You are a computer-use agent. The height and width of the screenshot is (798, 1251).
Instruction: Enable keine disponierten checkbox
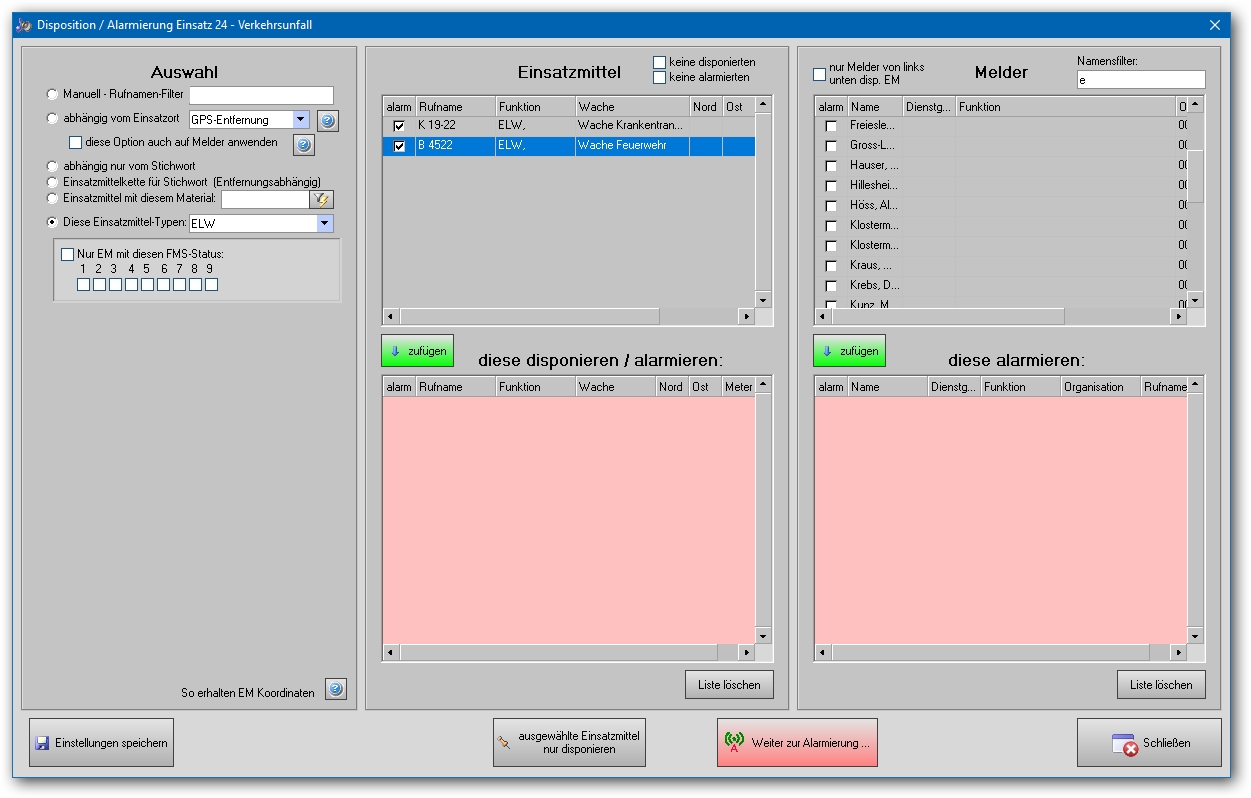click(x=660, y=62)
